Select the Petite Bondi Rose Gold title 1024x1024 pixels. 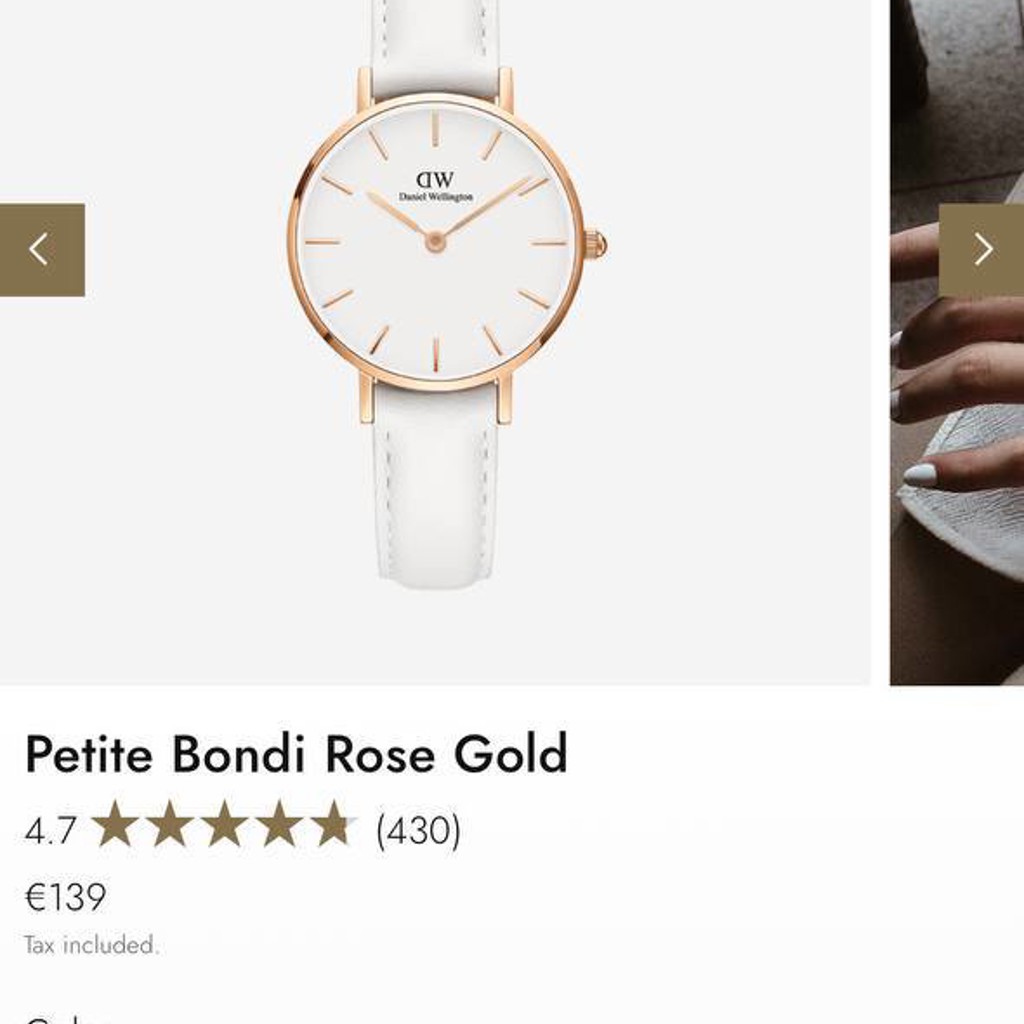click(x=296, y=754)
